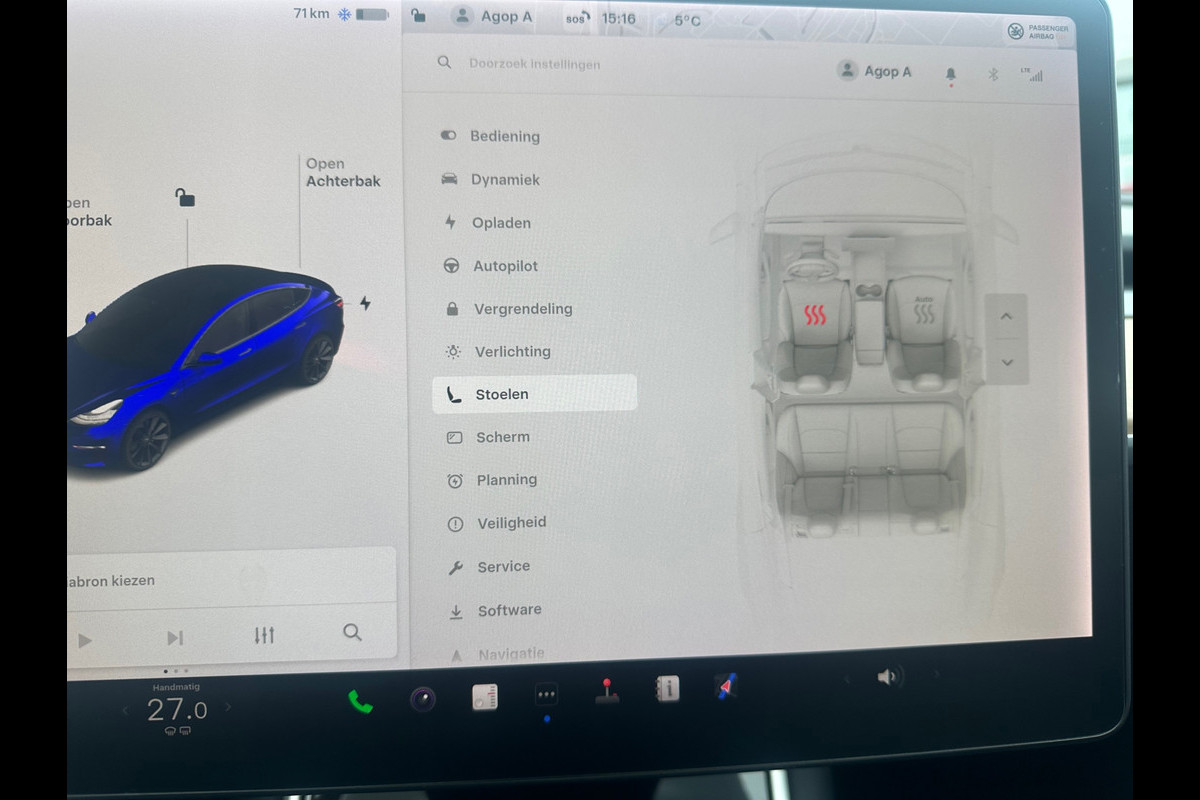The height and width of the screenshot is (800, 1200).
Task: Click the speaker volume control
Action: click(x=886, y=677)
